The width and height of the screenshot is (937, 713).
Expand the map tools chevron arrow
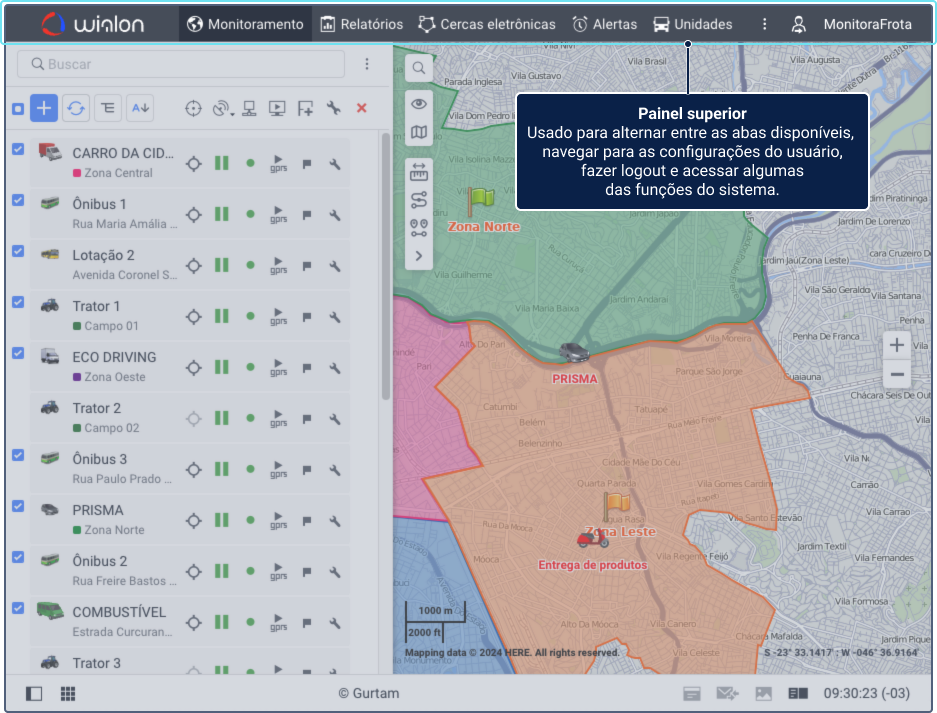click(x=419, y=256)
